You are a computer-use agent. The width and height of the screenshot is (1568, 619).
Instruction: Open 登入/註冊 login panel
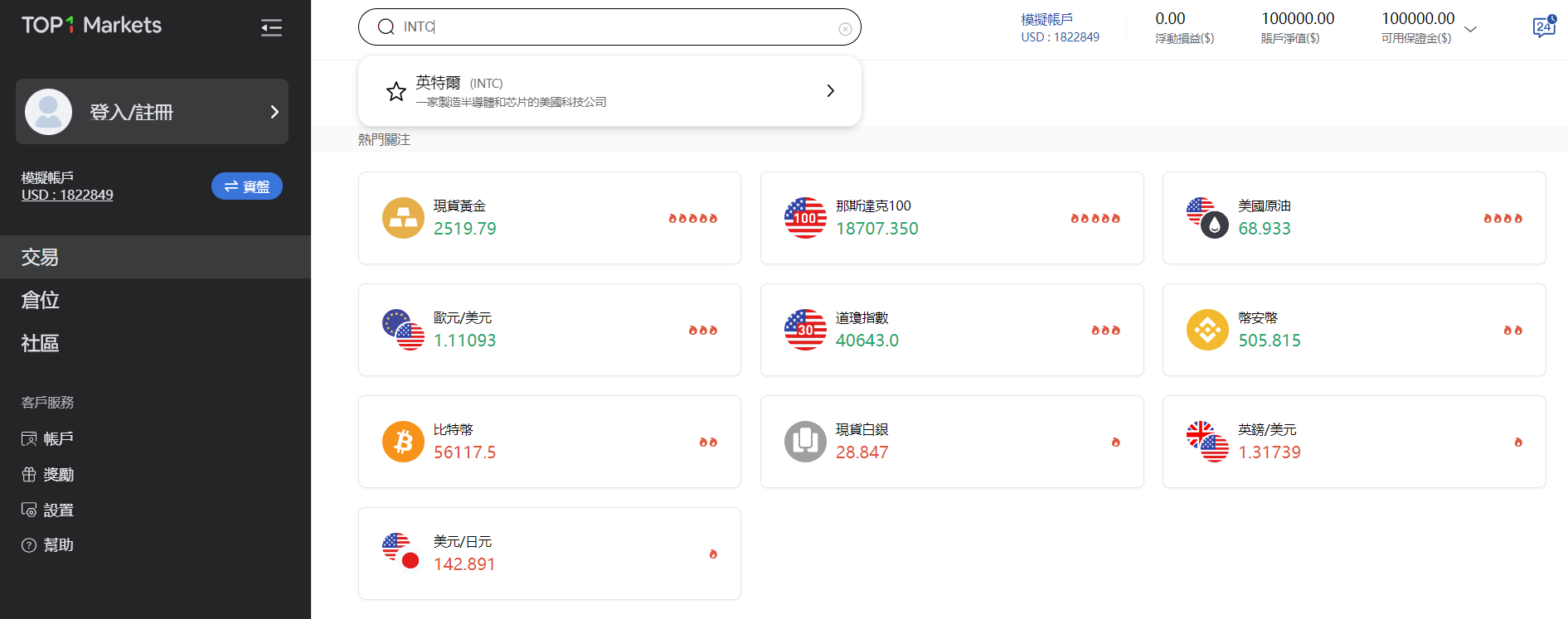pyautogui.click(x=152, y=112)
